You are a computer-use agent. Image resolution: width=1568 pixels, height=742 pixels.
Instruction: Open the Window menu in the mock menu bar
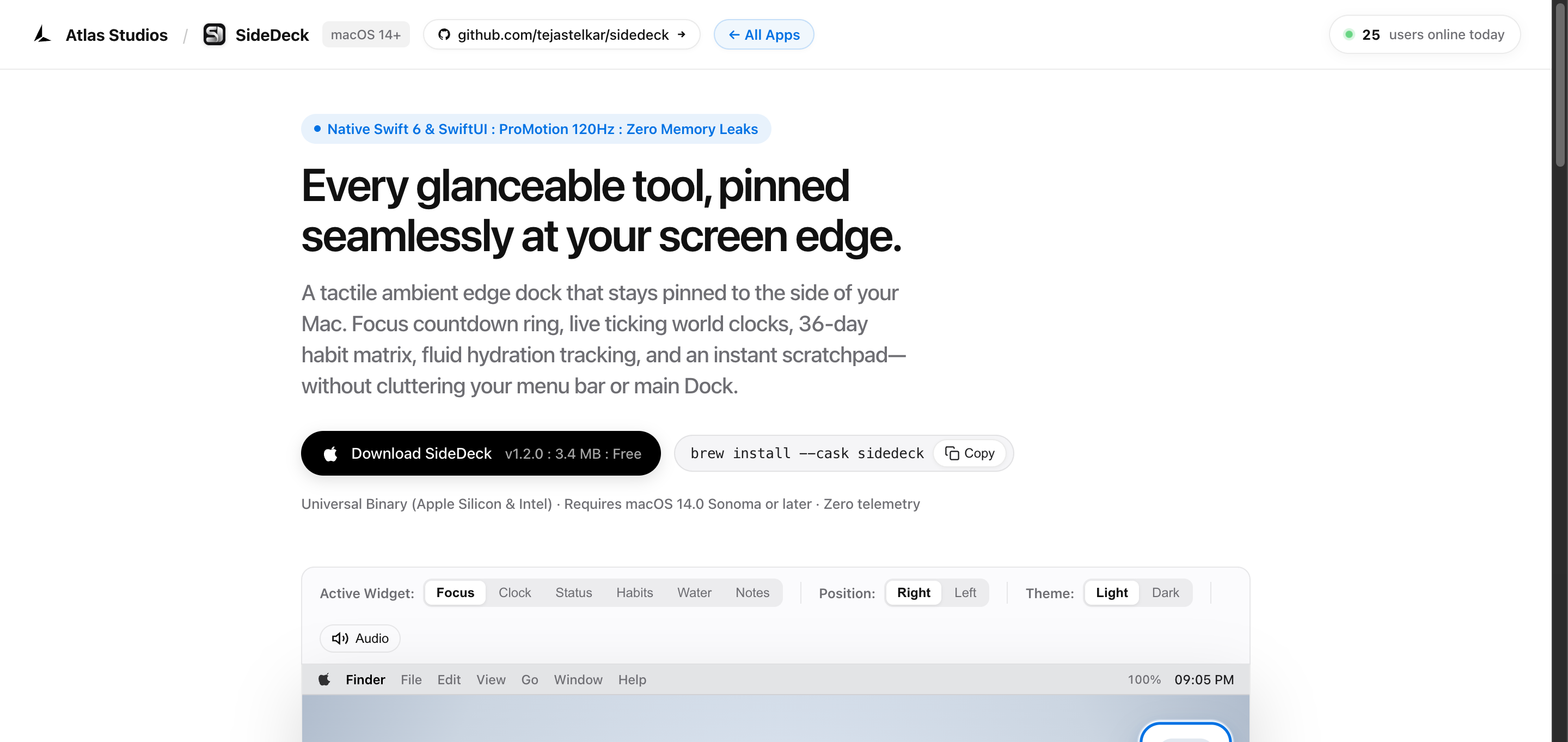coord(578,679)
